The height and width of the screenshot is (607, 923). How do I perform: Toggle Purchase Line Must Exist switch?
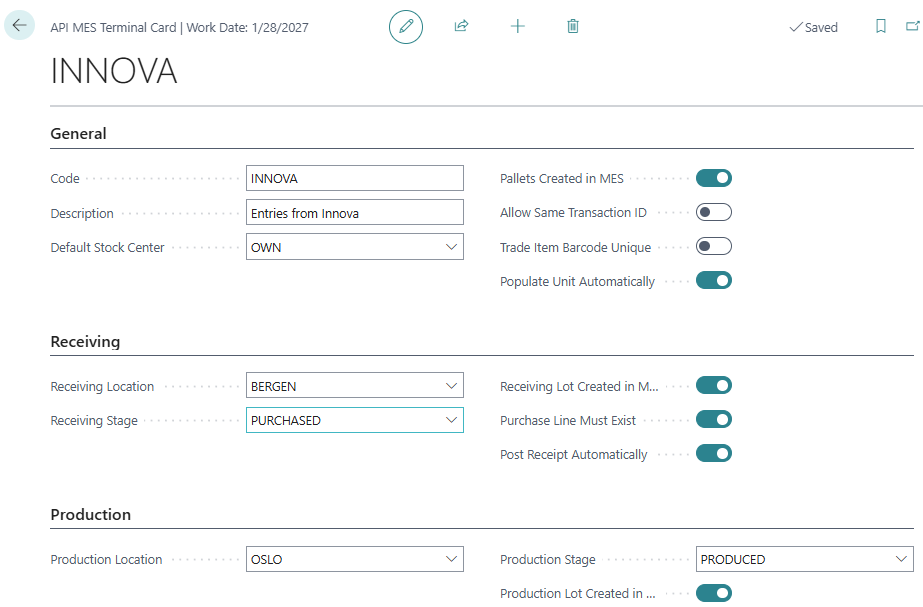(713, 419)
